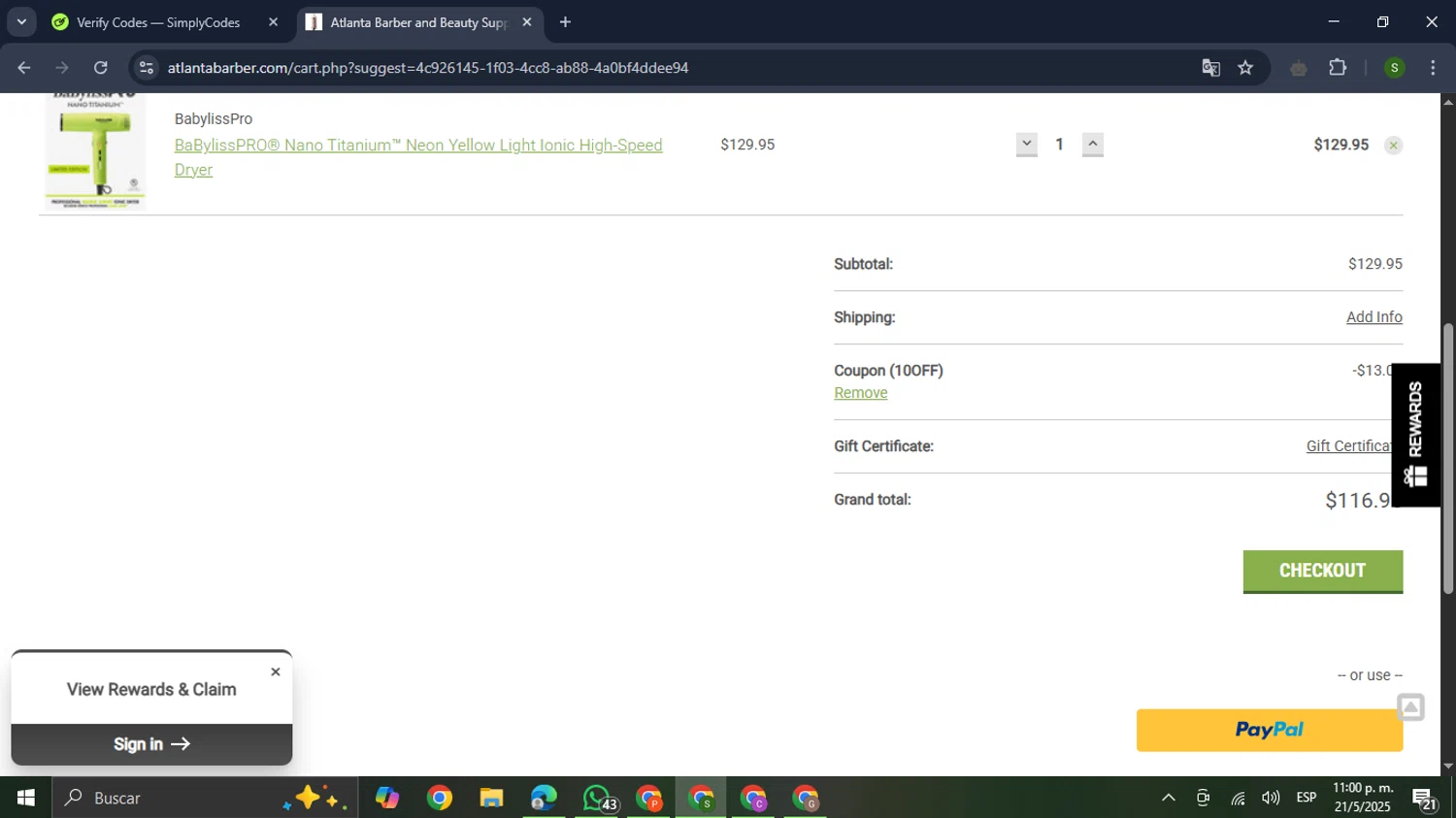Viewport: 1456px width, 818px height.
Task: Remove the 10OFF coupon
Action: 860,393
